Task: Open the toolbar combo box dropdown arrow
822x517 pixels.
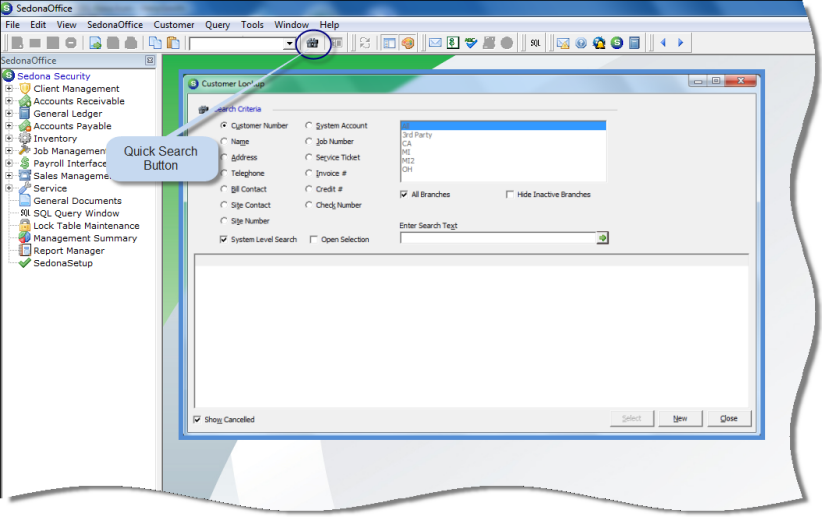Action: [x=289, y=44]
